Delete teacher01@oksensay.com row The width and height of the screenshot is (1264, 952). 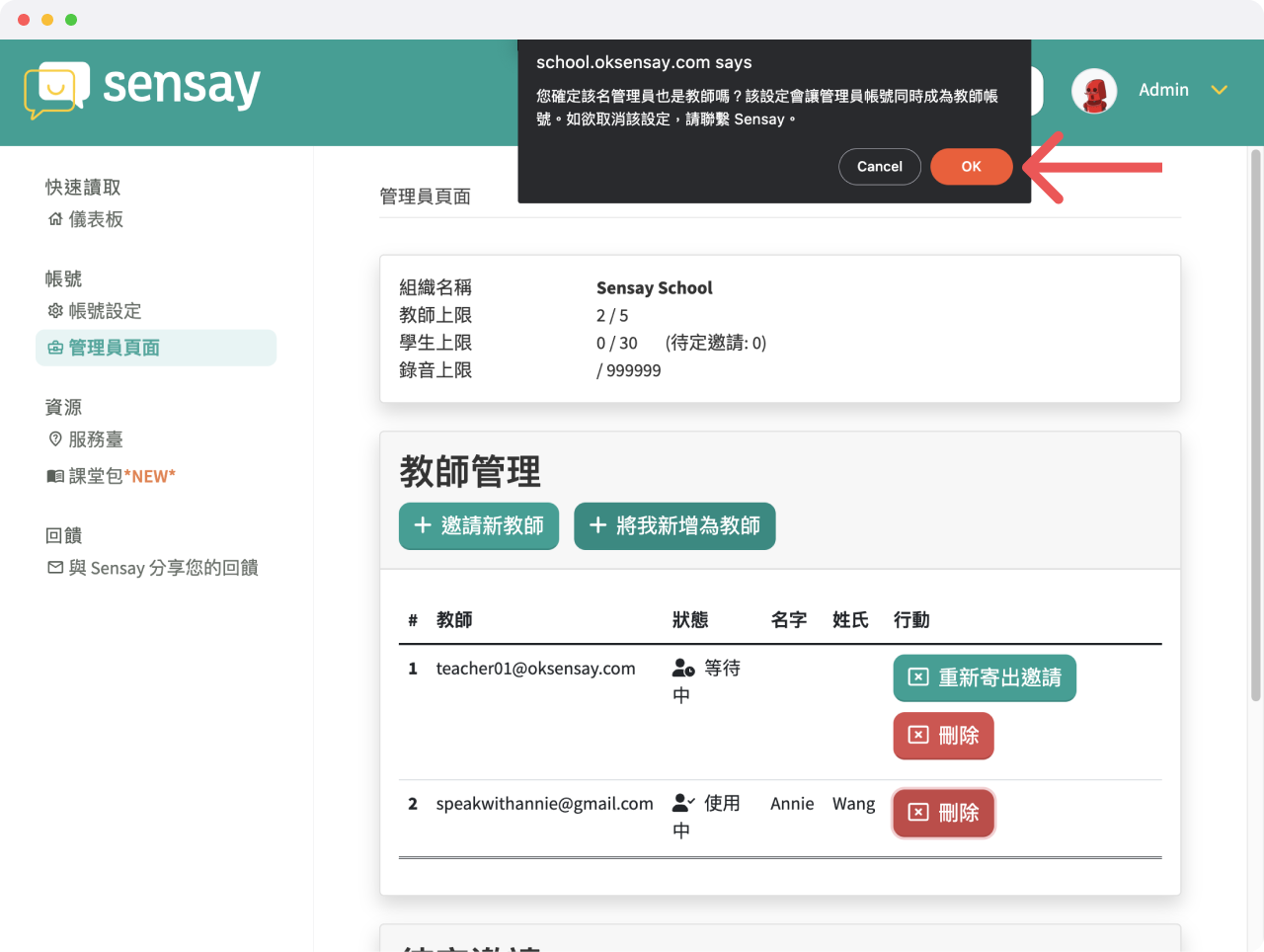pos(943,736)
